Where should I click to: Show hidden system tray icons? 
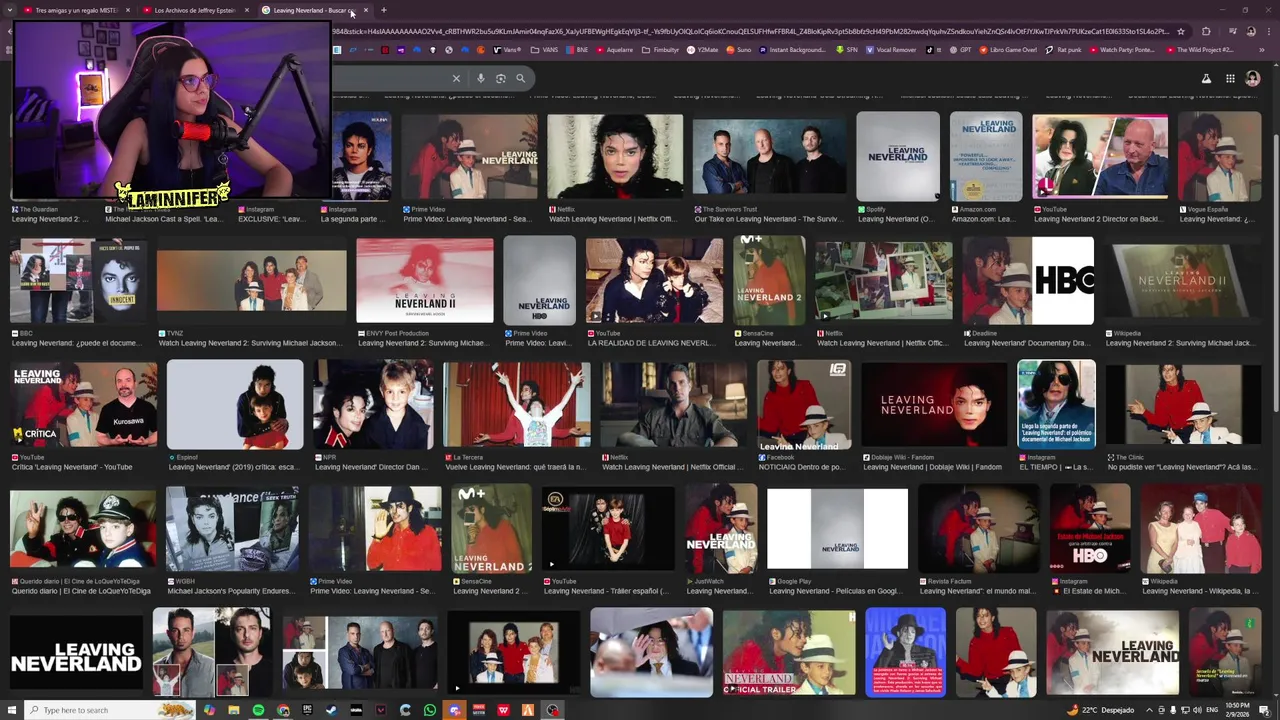(1149, 710)
